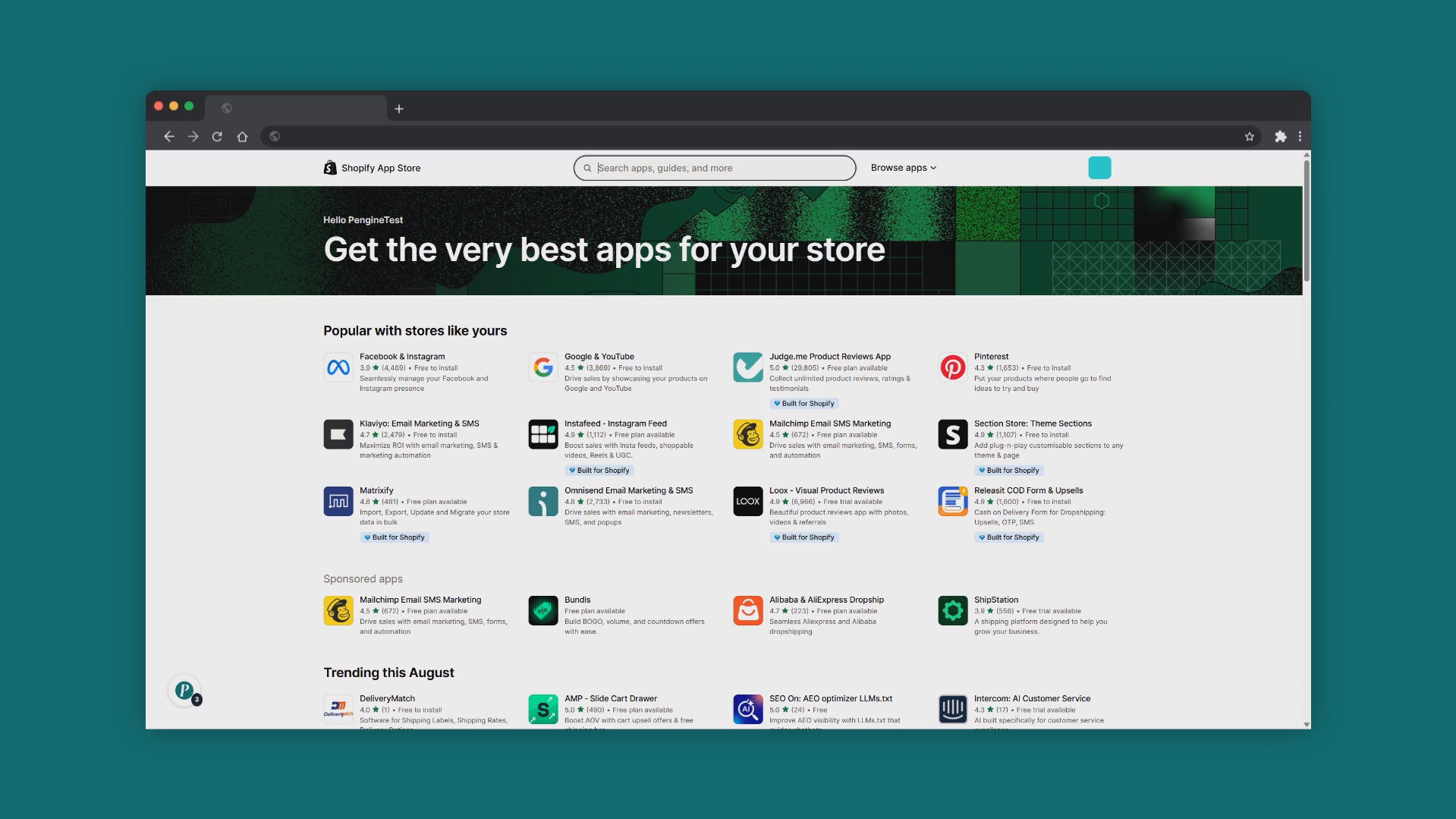This screenshot has width=1456, height=819.
Task: Open the Omnisend Email Marketing & SMS link
Action: tap(628, 490)
